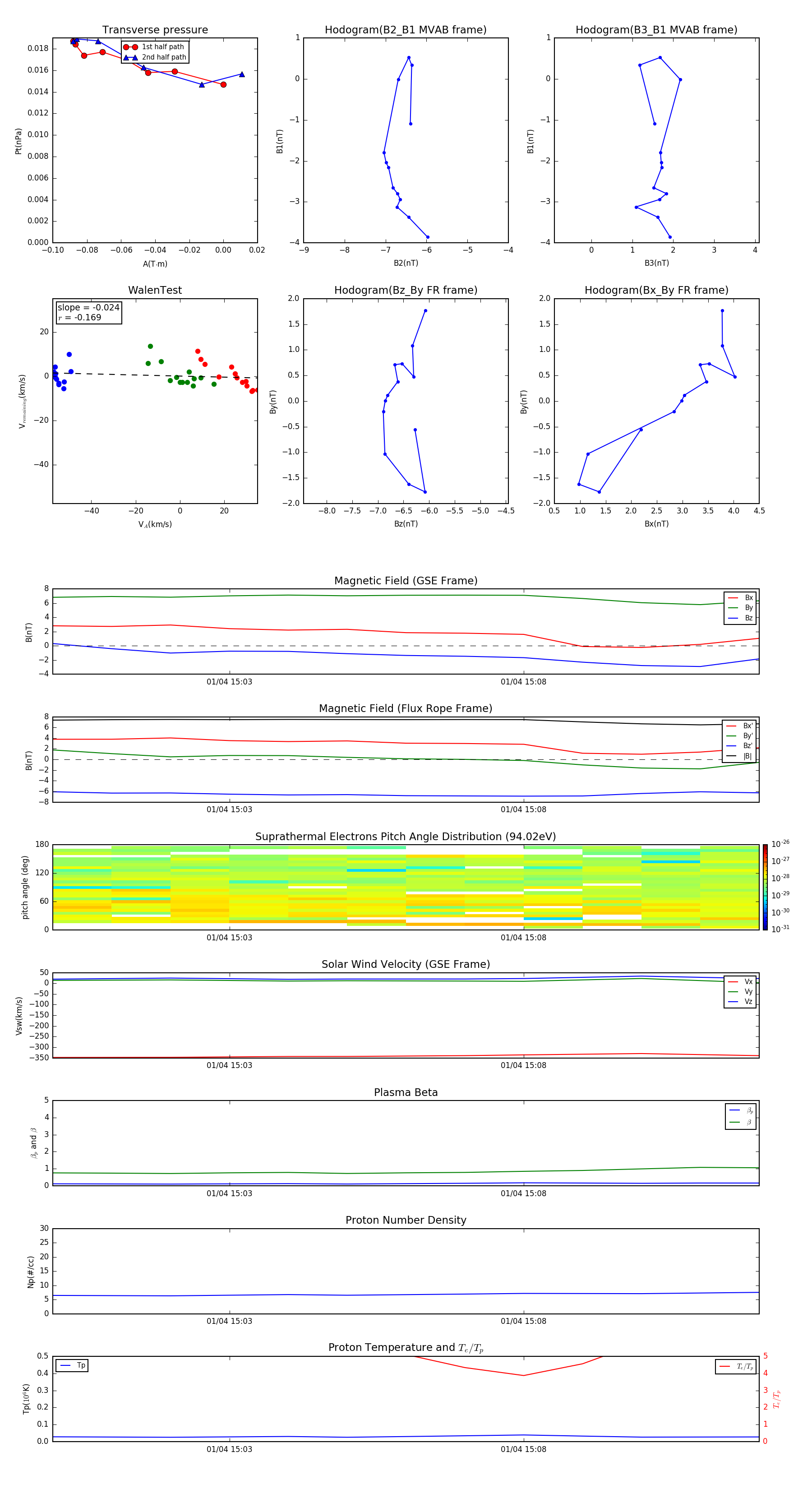Click the "slope = -0.024" annotation
The width and height of the screenshot is (812, 1489).
[x=88, y=308]
